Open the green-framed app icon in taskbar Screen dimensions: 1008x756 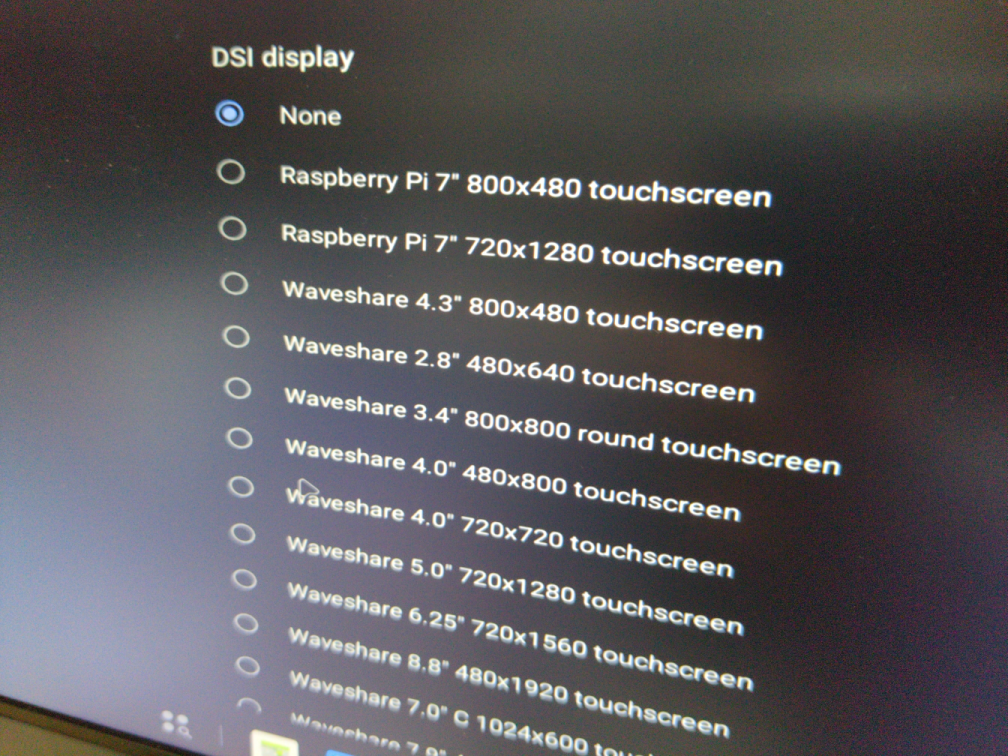coord(273,743)
